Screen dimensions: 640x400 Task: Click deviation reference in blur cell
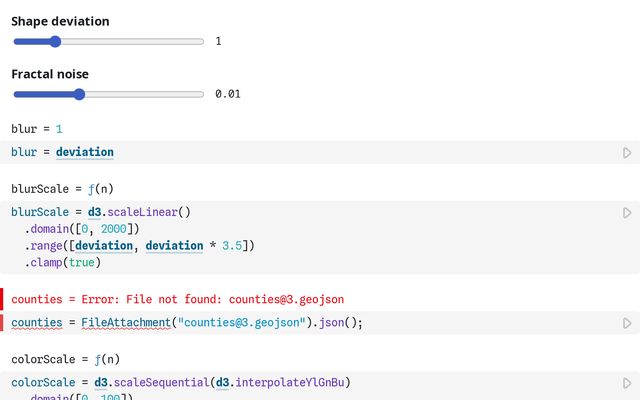tap(84, 152)
